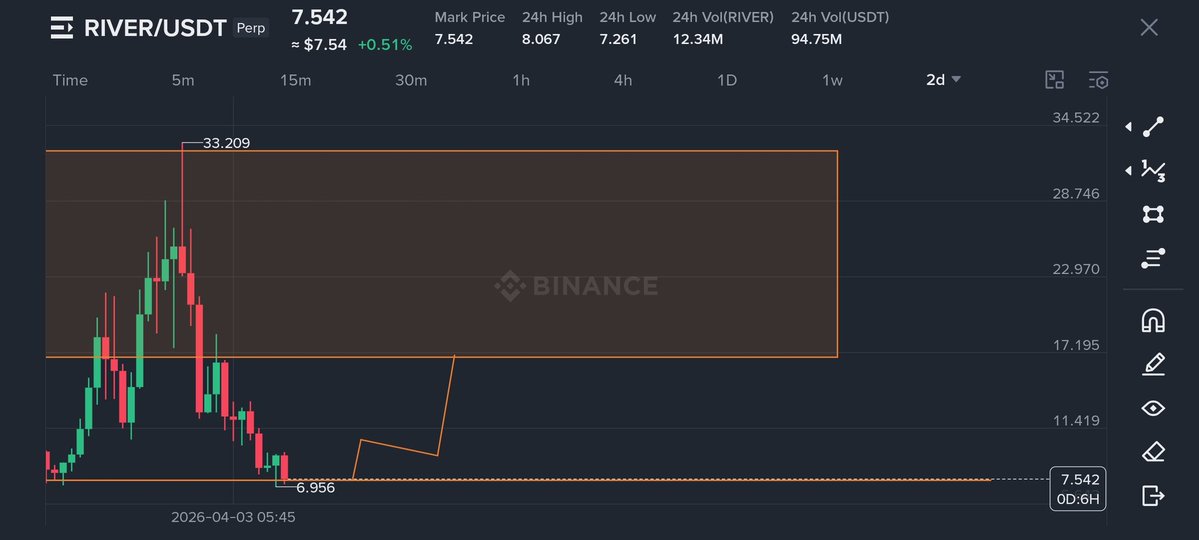
Task: Select the 1D interval
Action: click(726, 80)
